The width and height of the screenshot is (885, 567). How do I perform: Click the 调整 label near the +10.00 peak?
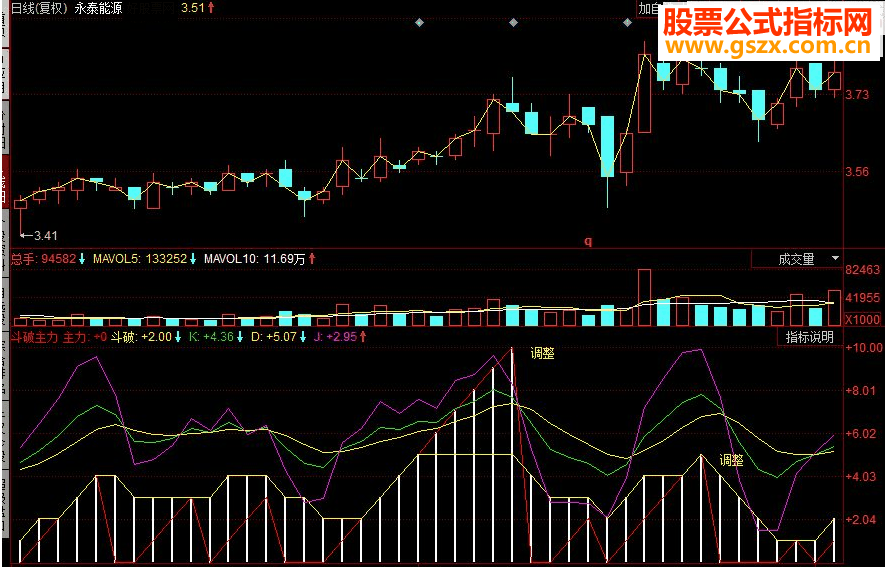(542, 354)
